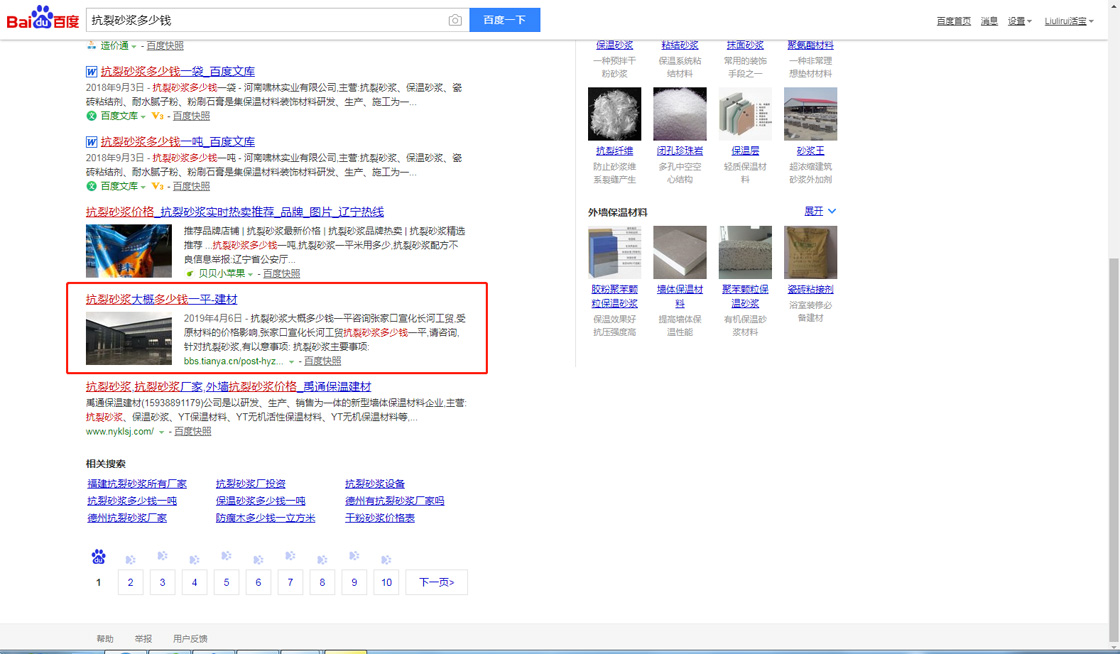1120x654 pixels.
Task: Open camera image search in search box
Action: pyautogui.click(x=455, y=20)
